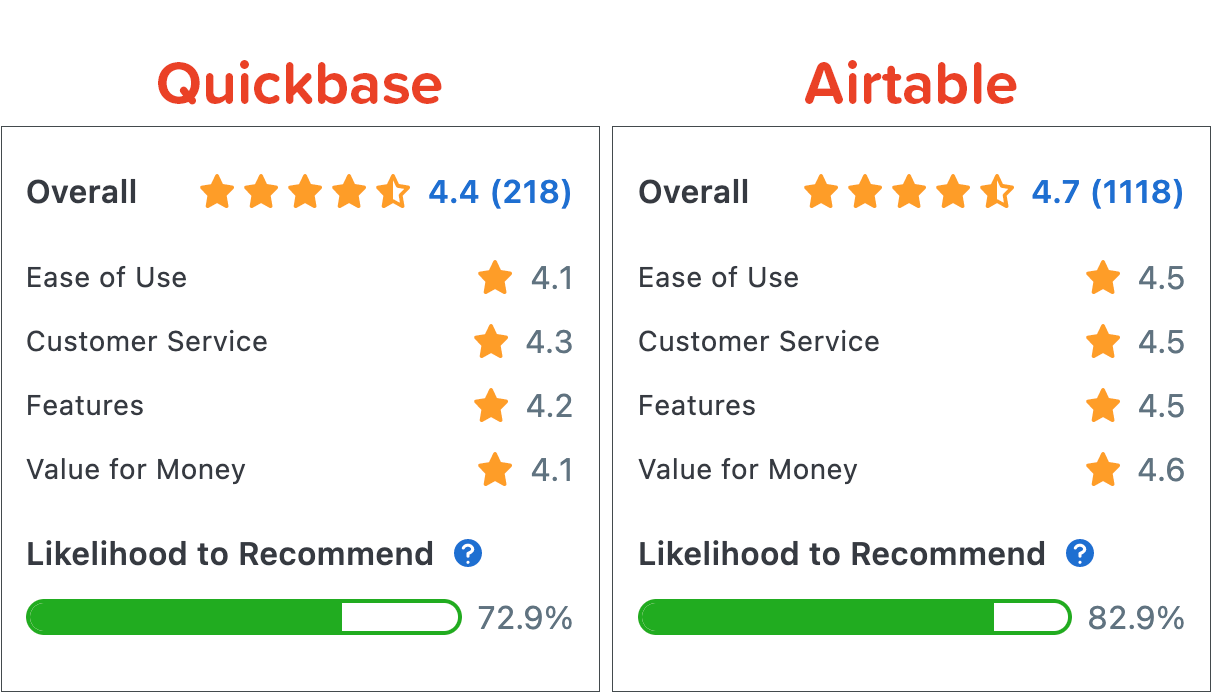This screenshot has width=1212, height=693.
Task: Click Airtable Customer Service star icon
Action: point(1103,342)
